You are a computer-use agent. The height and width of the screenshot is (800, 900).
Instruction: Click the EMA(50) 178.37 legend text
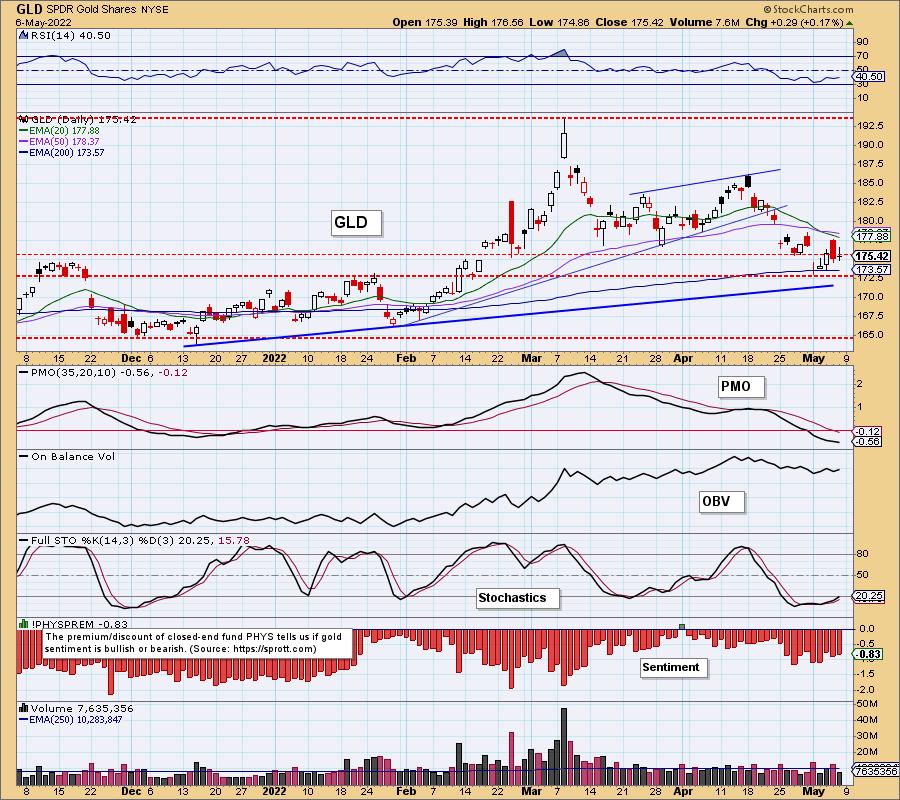click(64, 142)
